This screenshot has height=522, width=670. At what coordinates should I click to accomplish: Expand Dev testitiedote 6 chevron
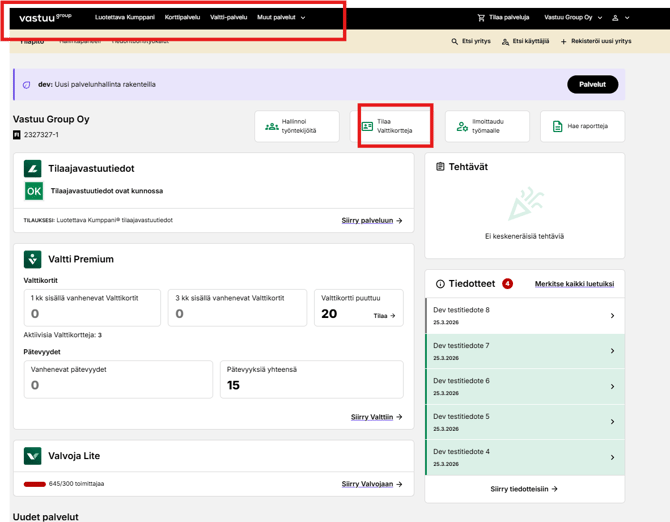612,387
